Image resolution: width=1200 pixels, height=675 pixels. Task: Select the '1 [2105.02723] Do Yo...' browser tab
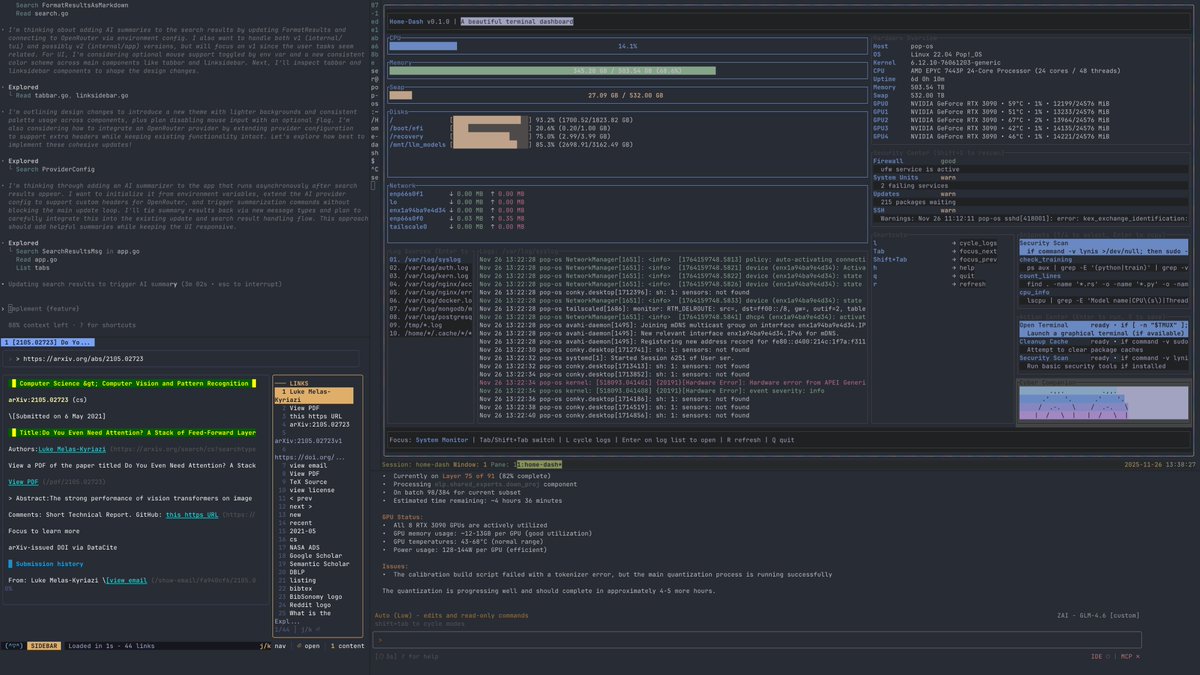click(46, 342)
